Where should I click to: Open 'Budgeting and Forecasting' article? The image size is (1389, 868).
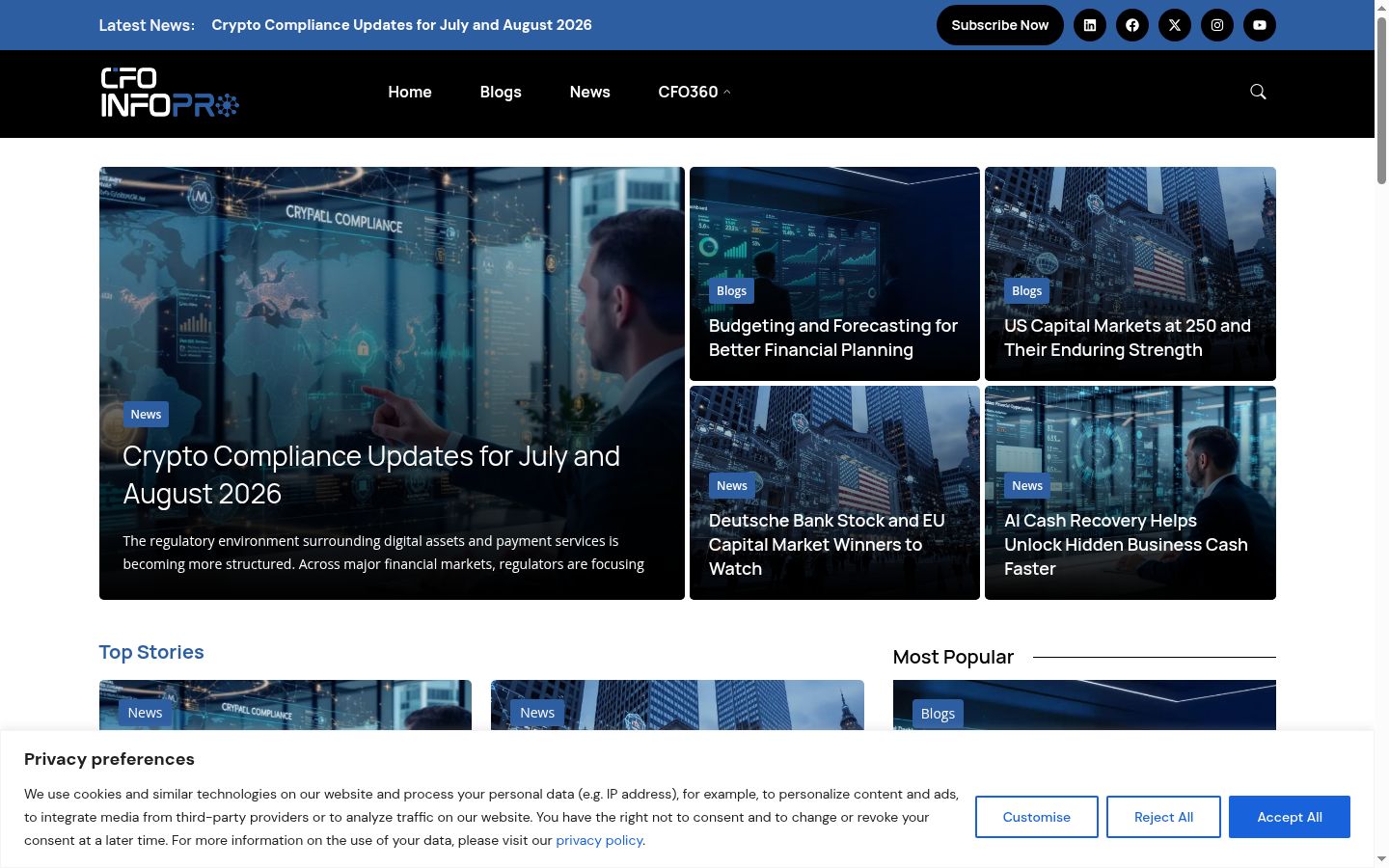click(x=833, y=338)
